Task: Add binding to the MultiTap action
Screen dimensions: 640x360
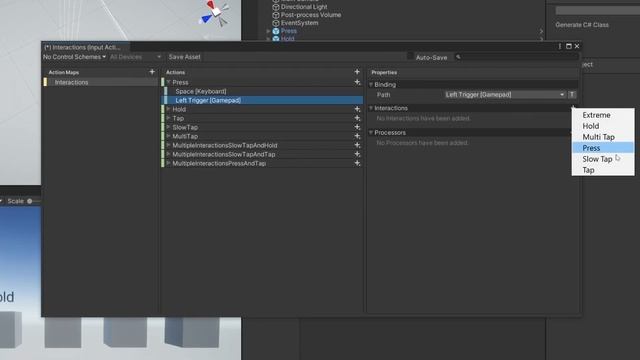Action: tap(357, 136)
